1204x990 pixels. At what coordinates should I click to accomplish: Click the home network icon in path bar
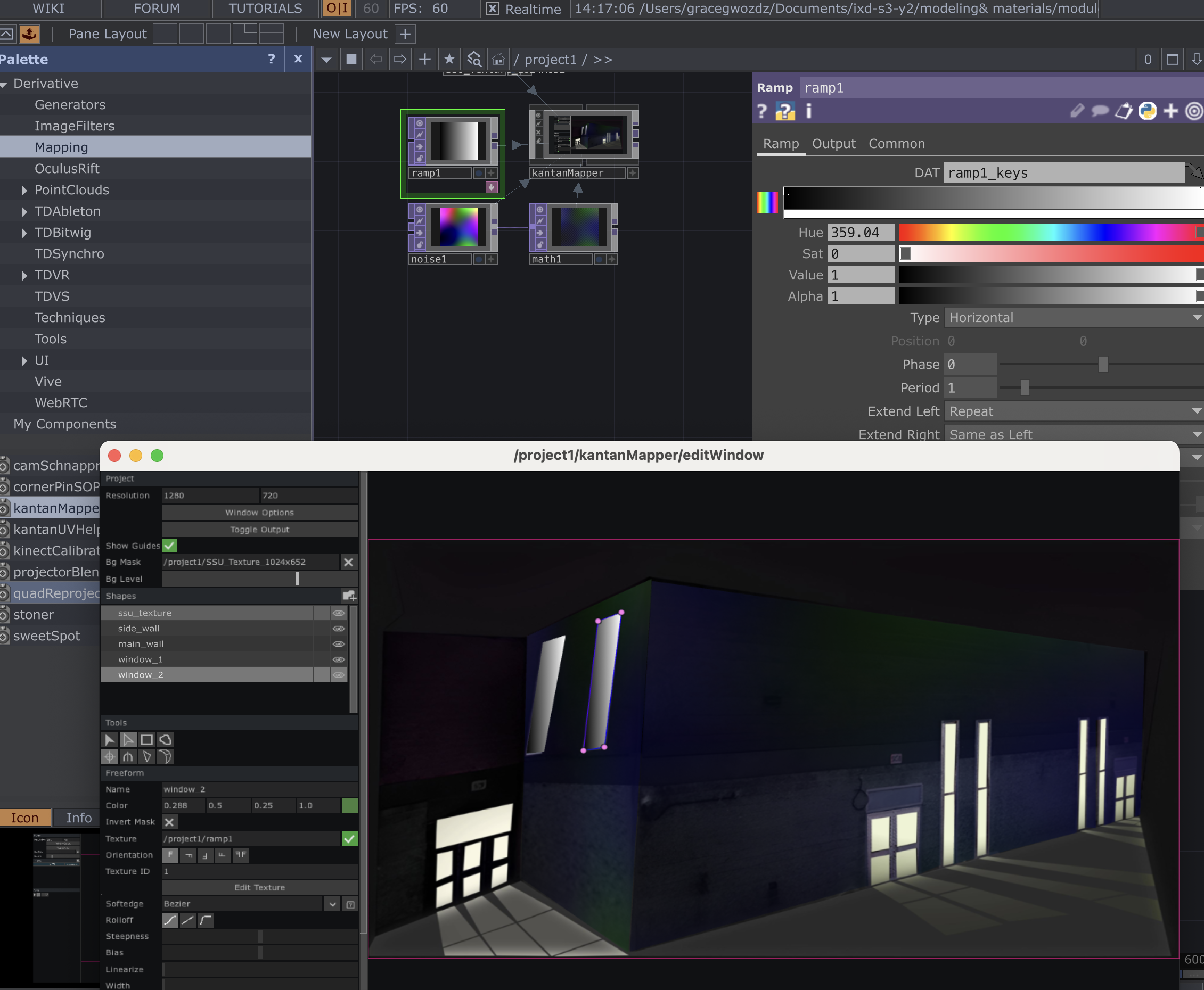click(498, 59)
